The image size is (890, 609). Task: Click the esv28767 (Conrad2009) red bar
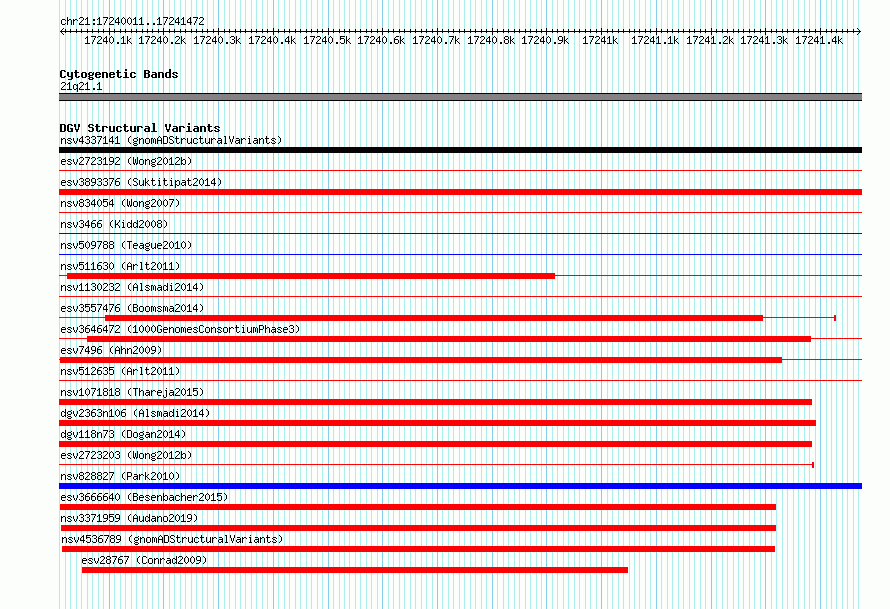click(x=355, y=570)
